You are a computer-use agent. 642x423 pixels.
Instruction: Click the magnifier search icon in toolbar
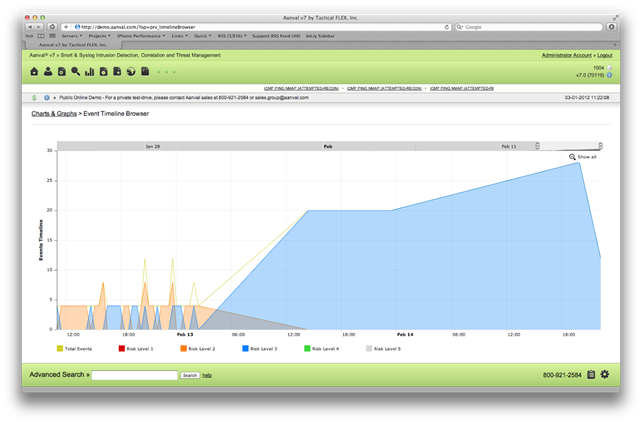75,72
